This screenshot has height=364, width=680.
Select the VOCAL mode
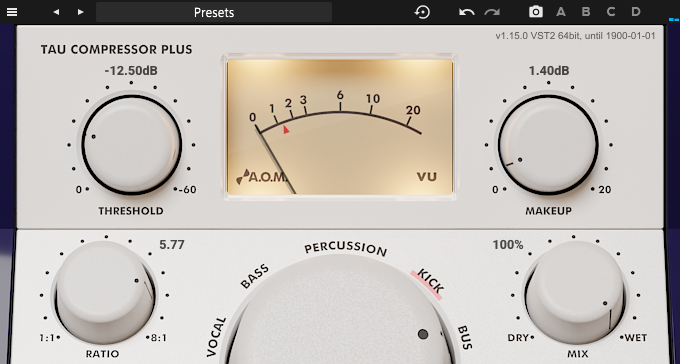point(216,337)
